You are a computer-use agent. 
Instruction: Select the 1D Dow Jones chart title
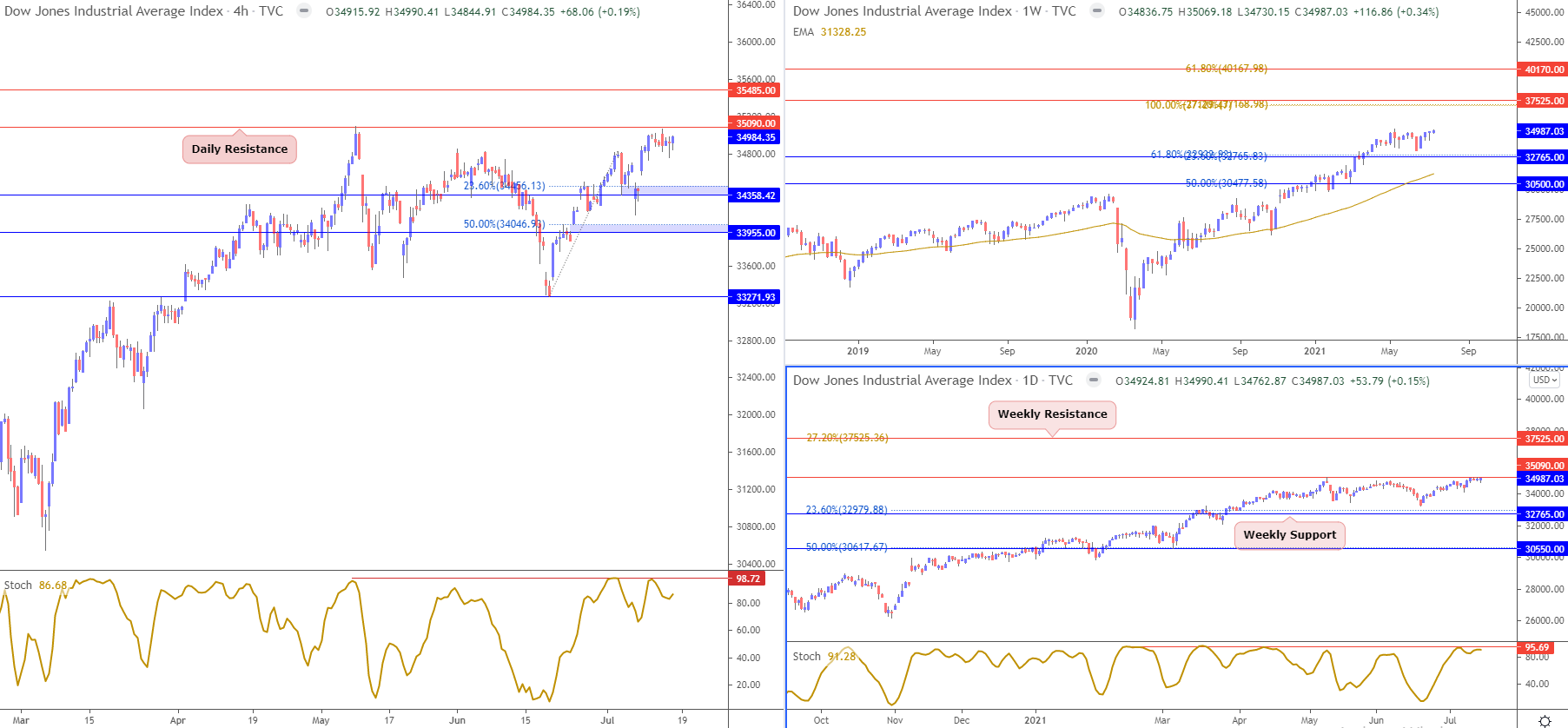click(933, 381)
